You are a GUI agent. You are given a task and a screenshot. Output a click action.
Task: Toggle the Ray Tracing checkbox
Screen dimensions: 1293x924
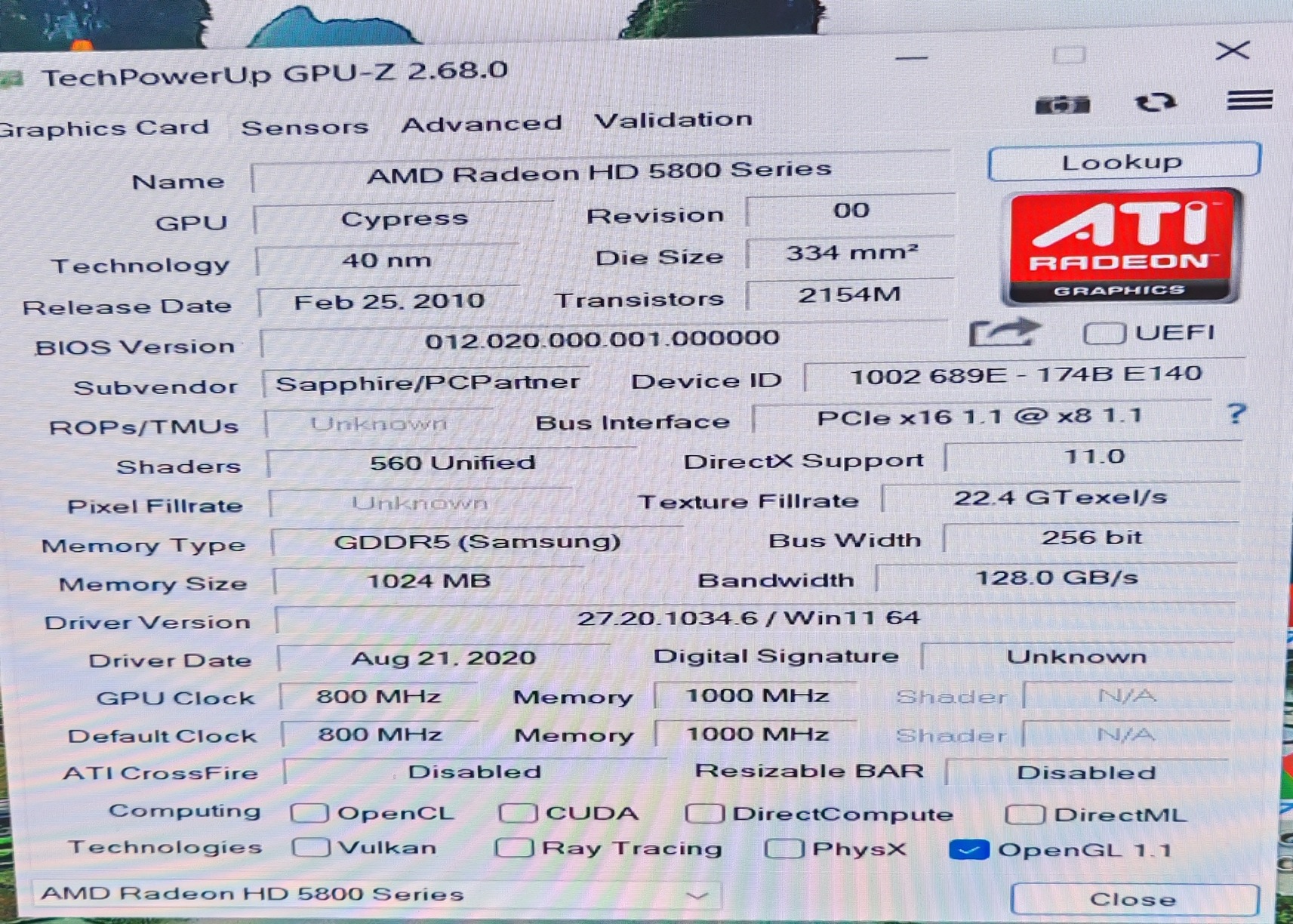tap(514, 848)
